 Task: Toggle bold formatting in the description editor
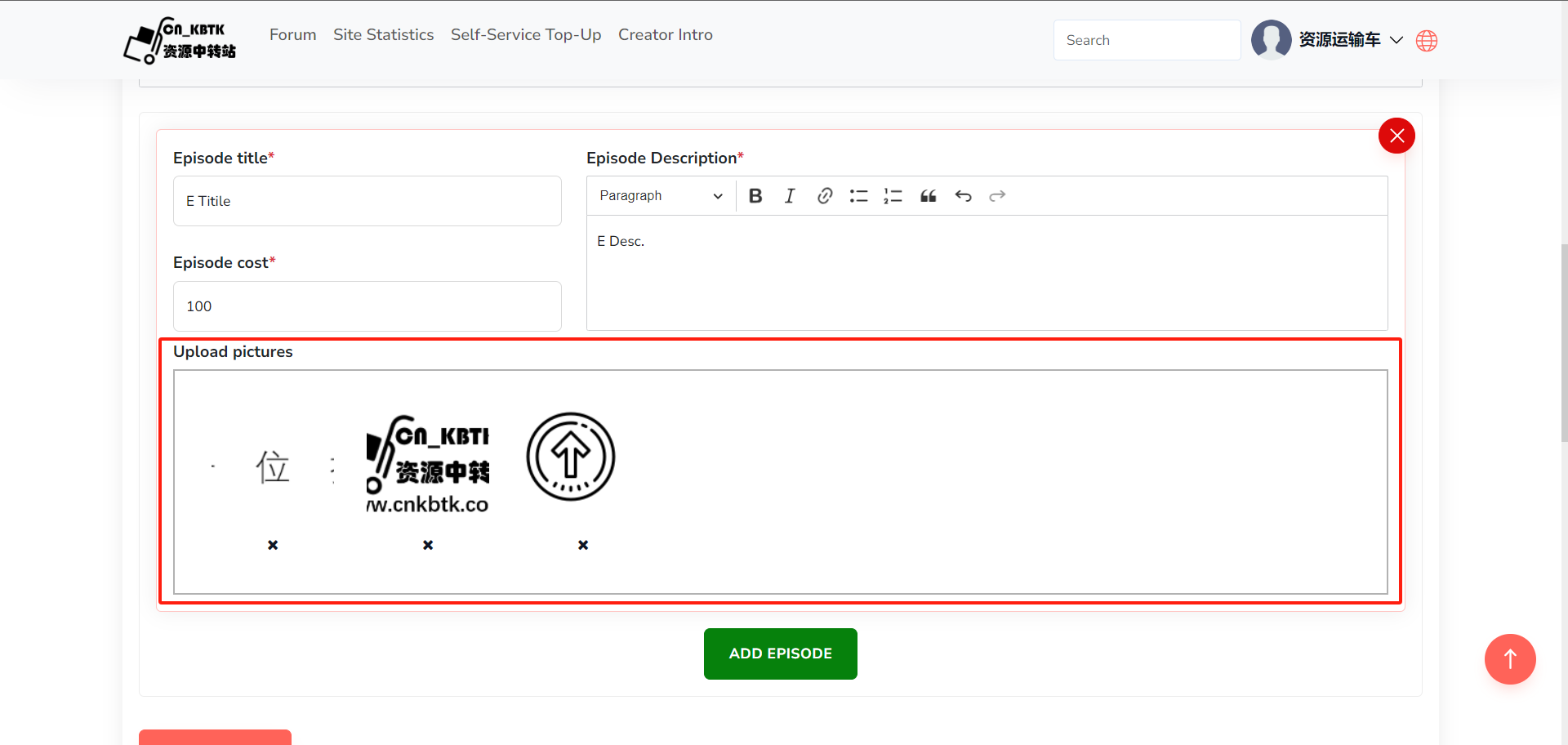[755, 196]
